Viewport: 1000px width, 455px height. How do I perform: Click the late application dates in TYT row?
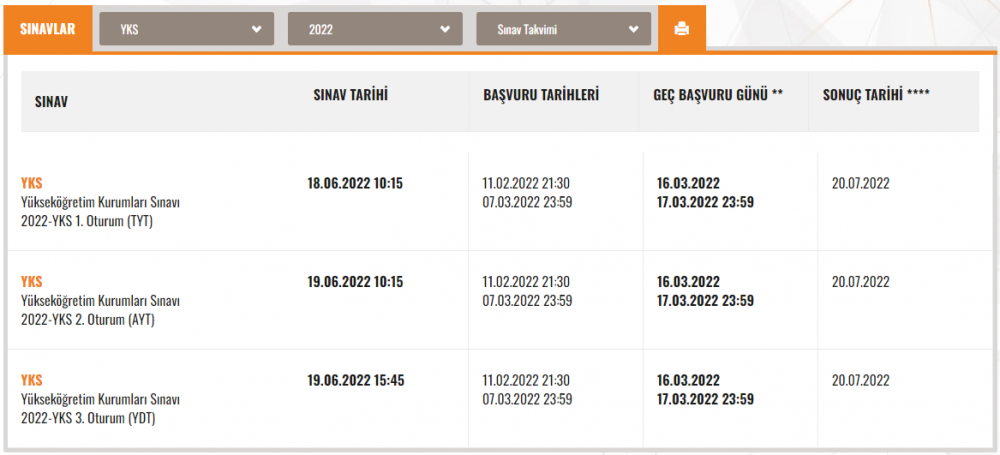(x=705, y=192)
